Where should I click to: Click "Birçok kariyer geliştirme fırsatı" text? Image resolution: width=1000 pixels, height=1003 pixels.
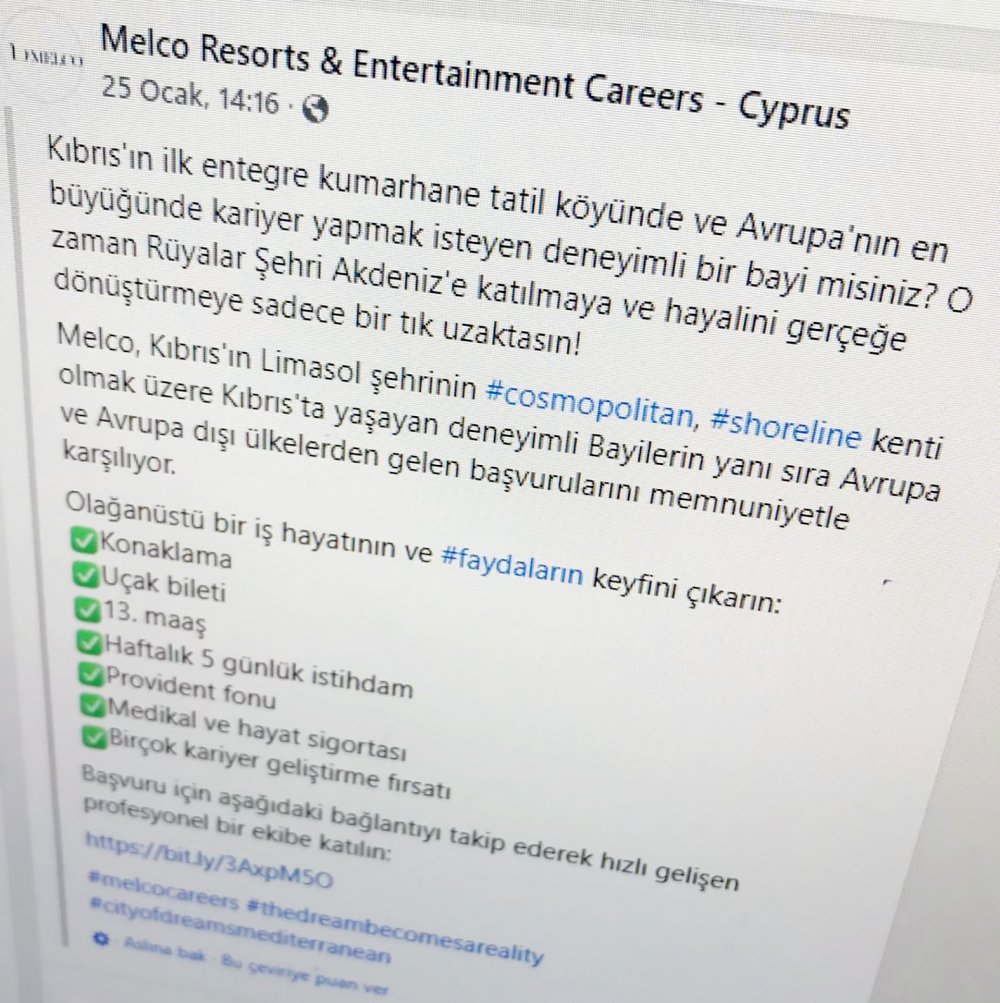280,764
